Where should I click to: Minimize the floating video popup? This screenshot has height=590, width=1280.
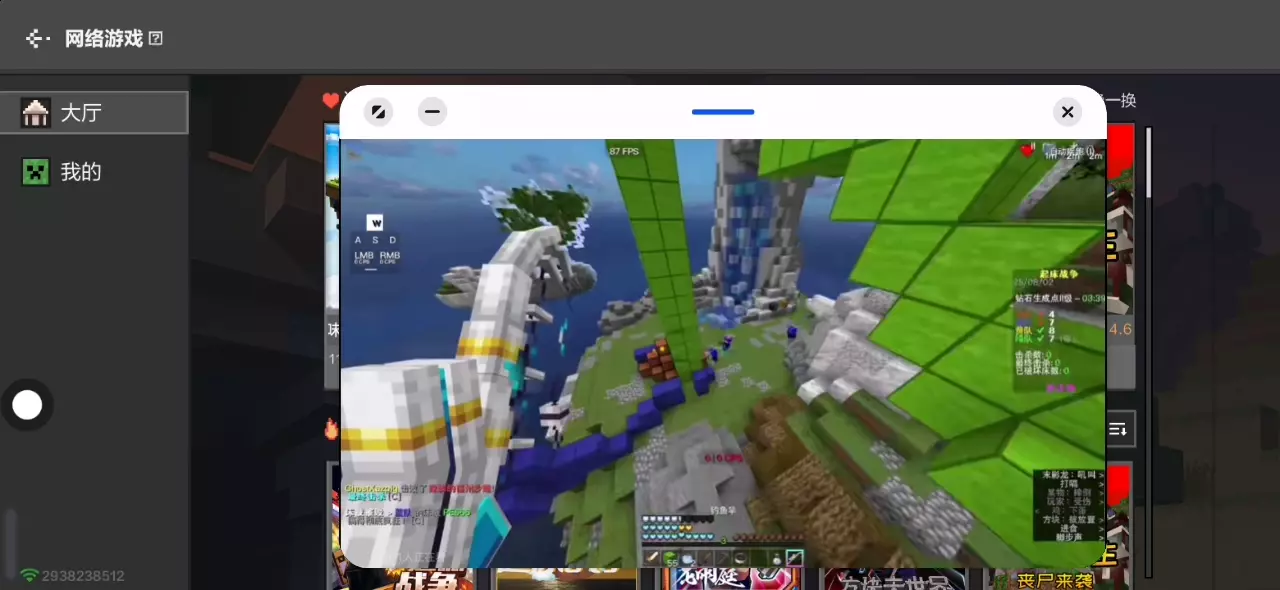click(x=432, y=112)
